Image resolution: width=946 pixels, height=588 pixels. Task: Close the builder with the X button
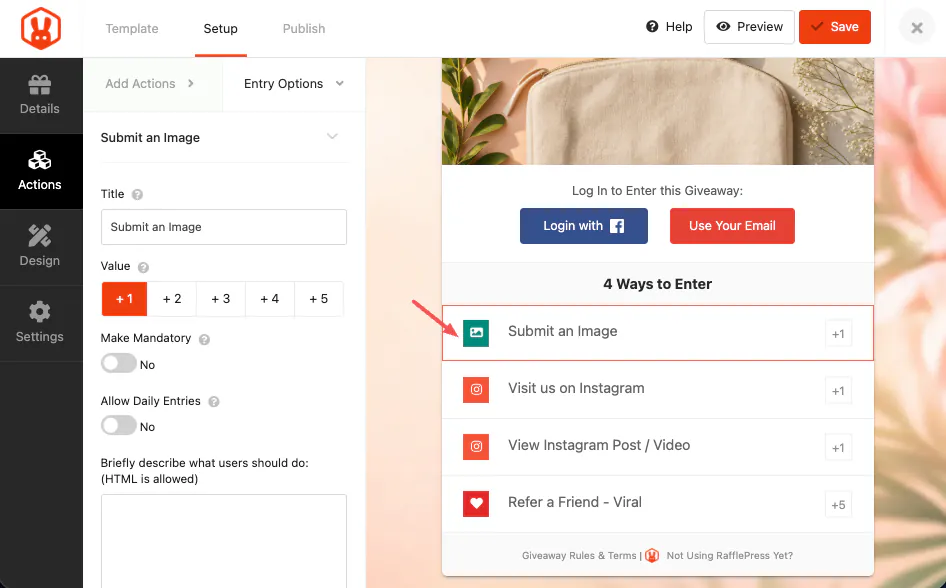(916, 28)
